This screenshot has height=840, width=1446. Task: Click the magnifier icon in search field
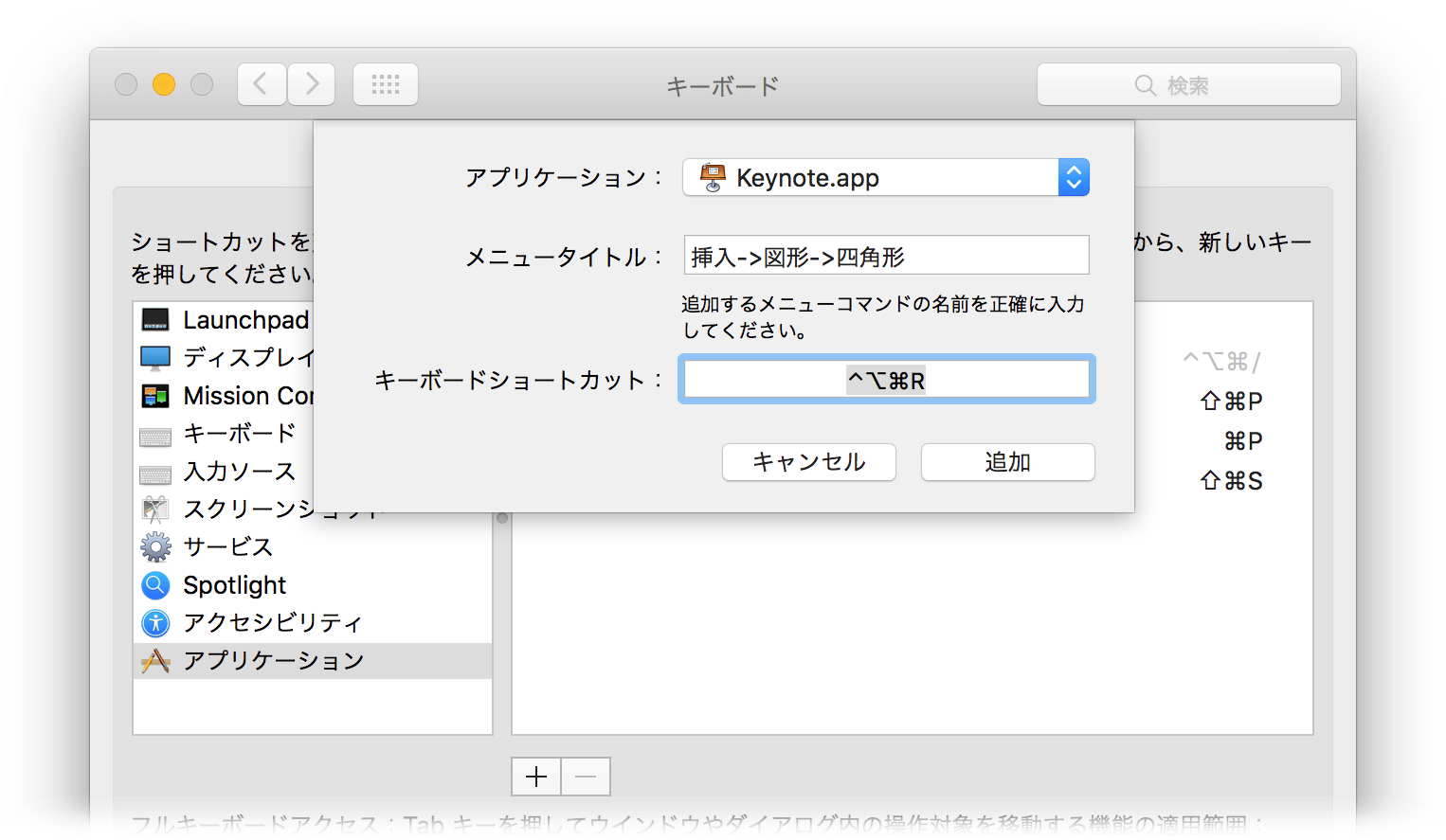tap(1145, 85)
